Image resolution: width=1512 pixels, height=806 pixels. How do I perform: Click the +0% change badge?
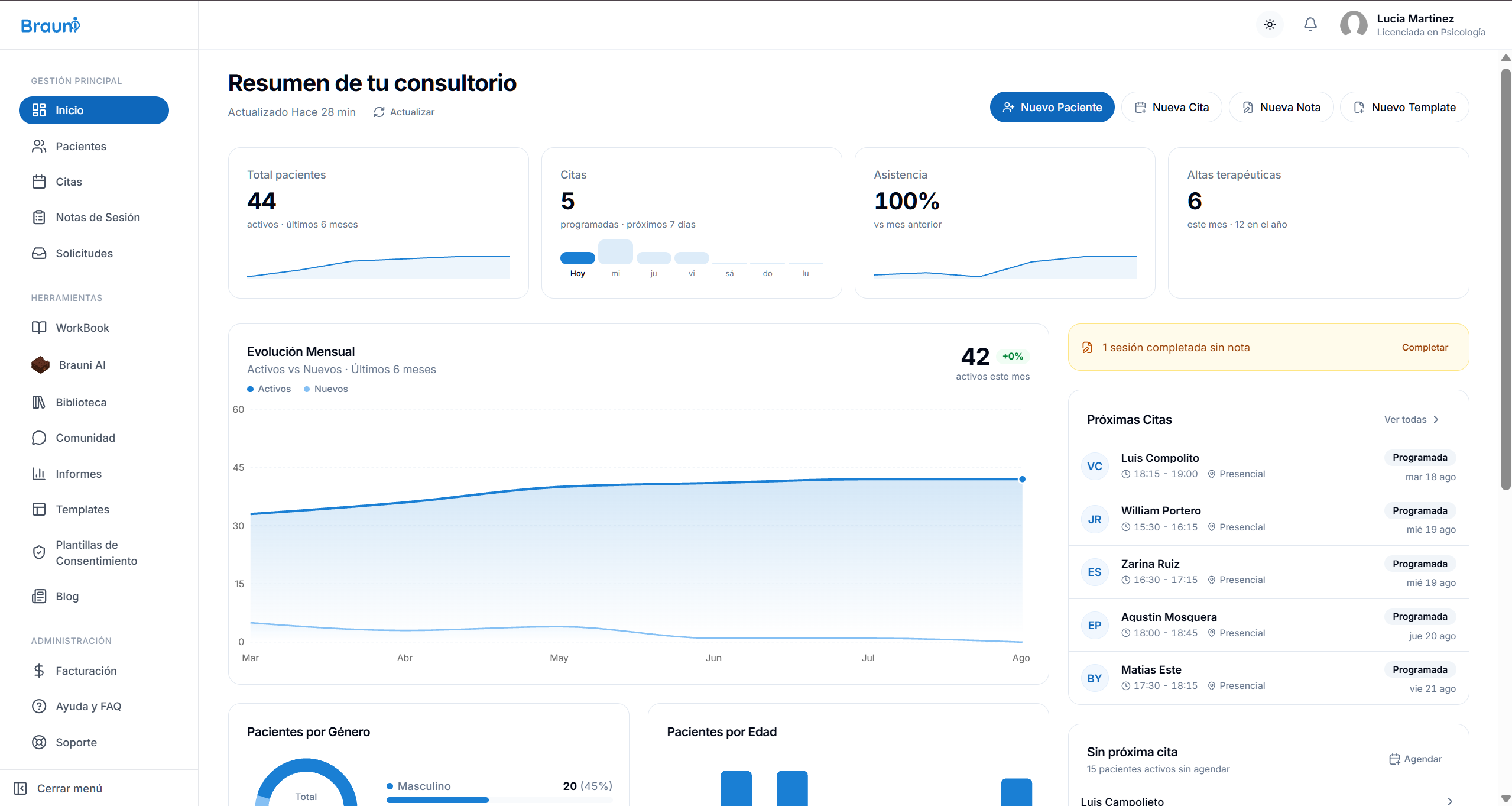coord(1013,356)
